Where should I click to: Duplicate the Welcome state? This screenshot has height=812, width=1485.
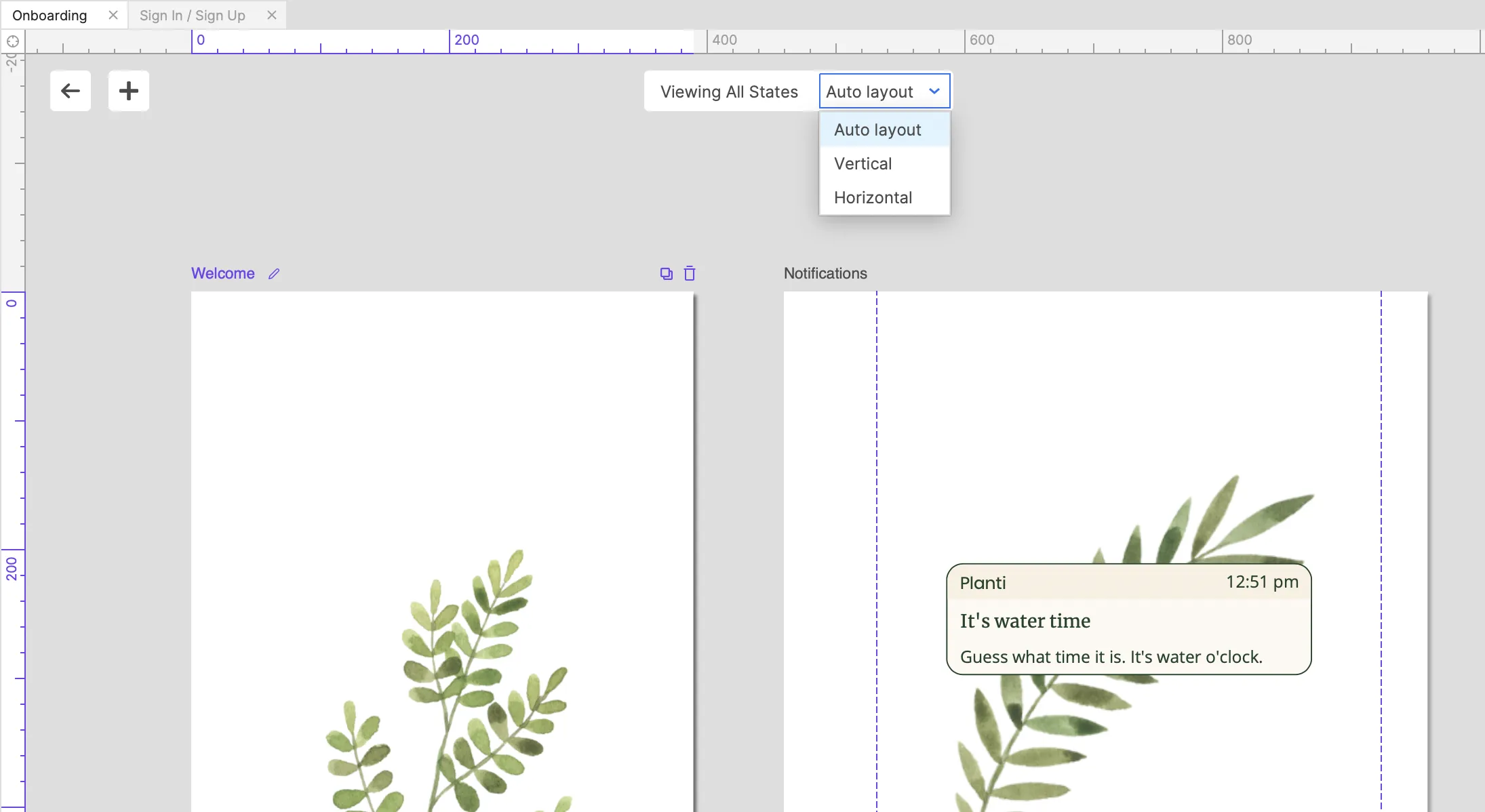click(x=667, y=274)
